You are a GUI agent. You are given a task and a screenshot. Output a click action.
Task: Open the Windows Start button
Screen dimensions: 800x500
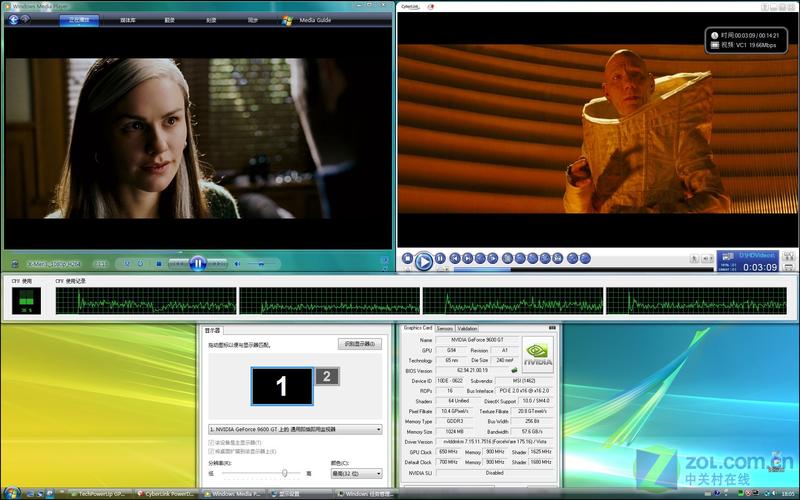pos(11,493)
